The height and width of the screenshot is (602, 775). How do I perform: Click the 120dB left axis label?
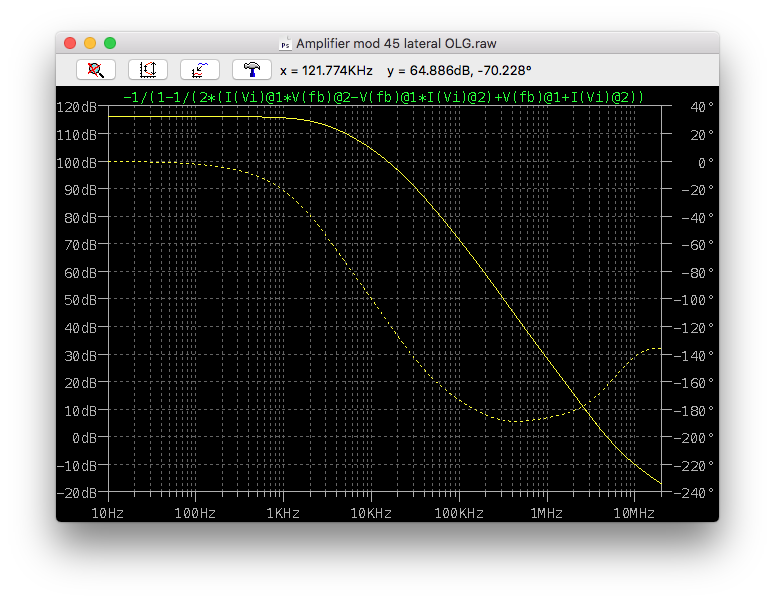pos(77,107)
